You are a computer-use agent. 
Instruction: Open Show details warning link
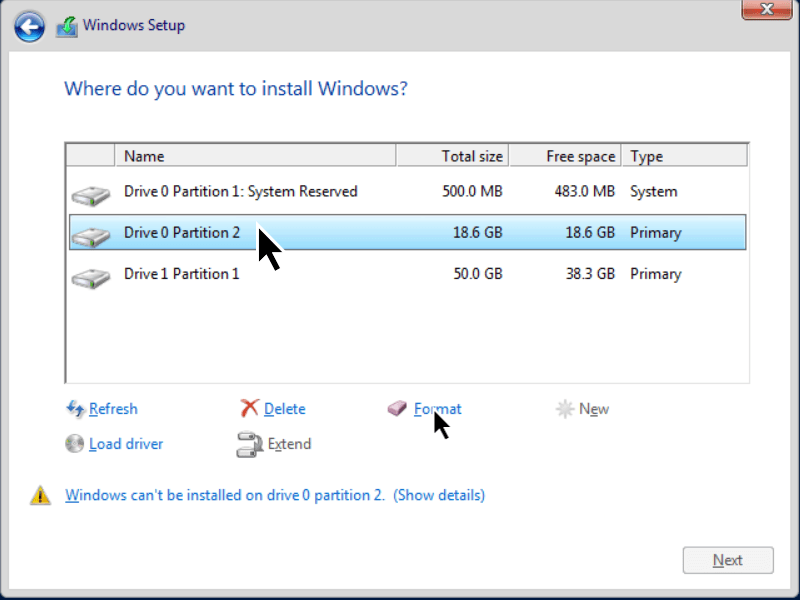[x=439, y=495]
